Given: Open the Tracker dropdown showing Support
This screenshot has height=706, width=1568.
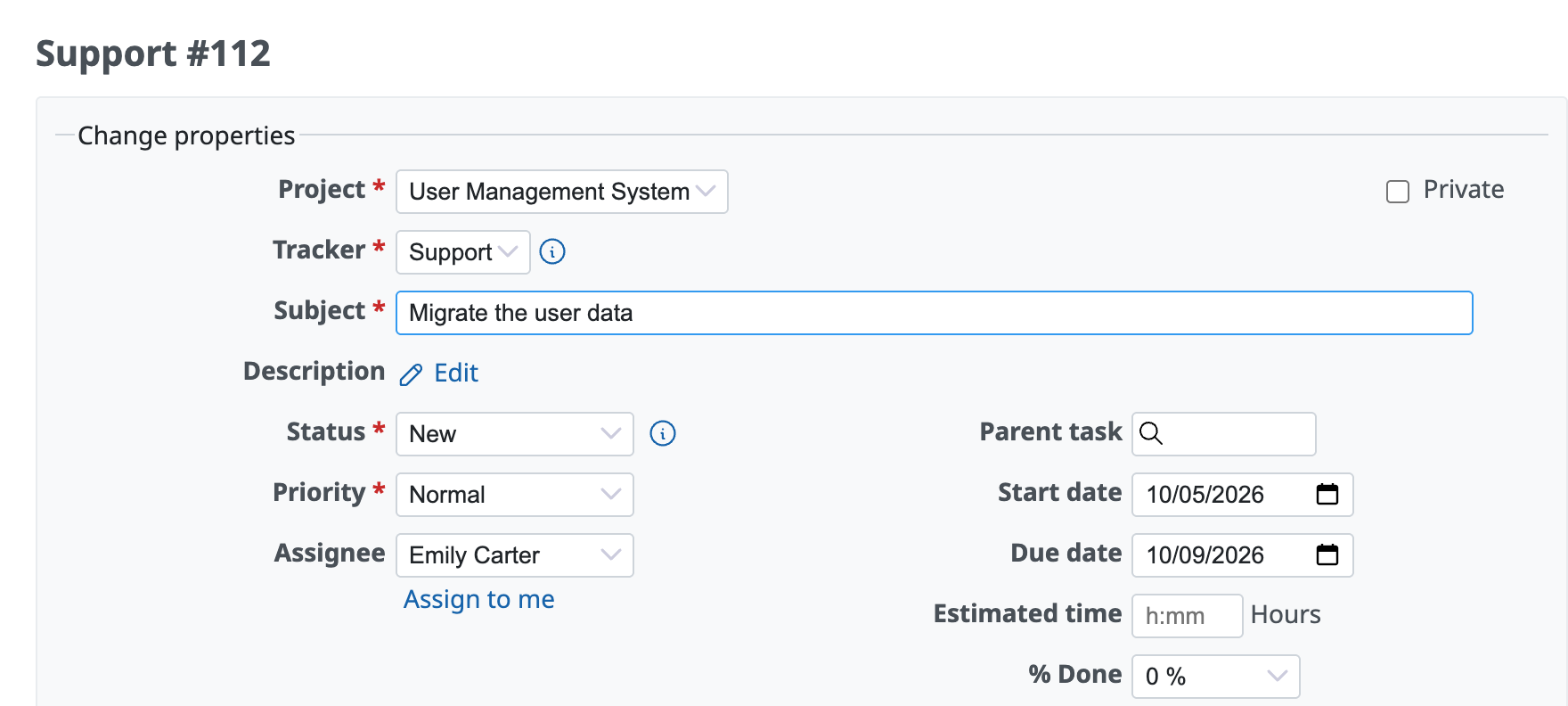Looking at the screenshot, I should (463, 252).
